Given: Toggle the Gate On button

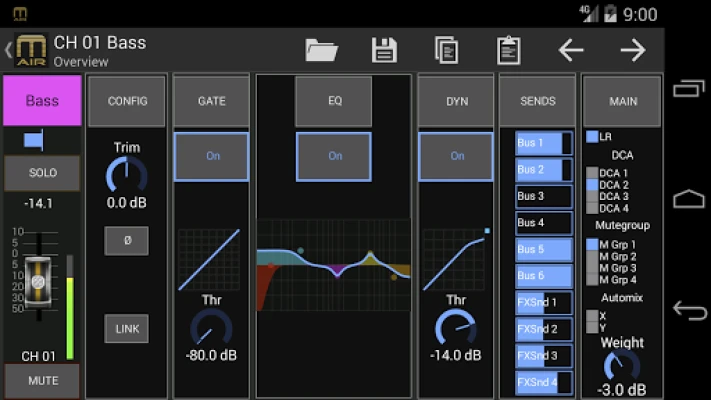Looking at the screenshot, I should 212,156.
